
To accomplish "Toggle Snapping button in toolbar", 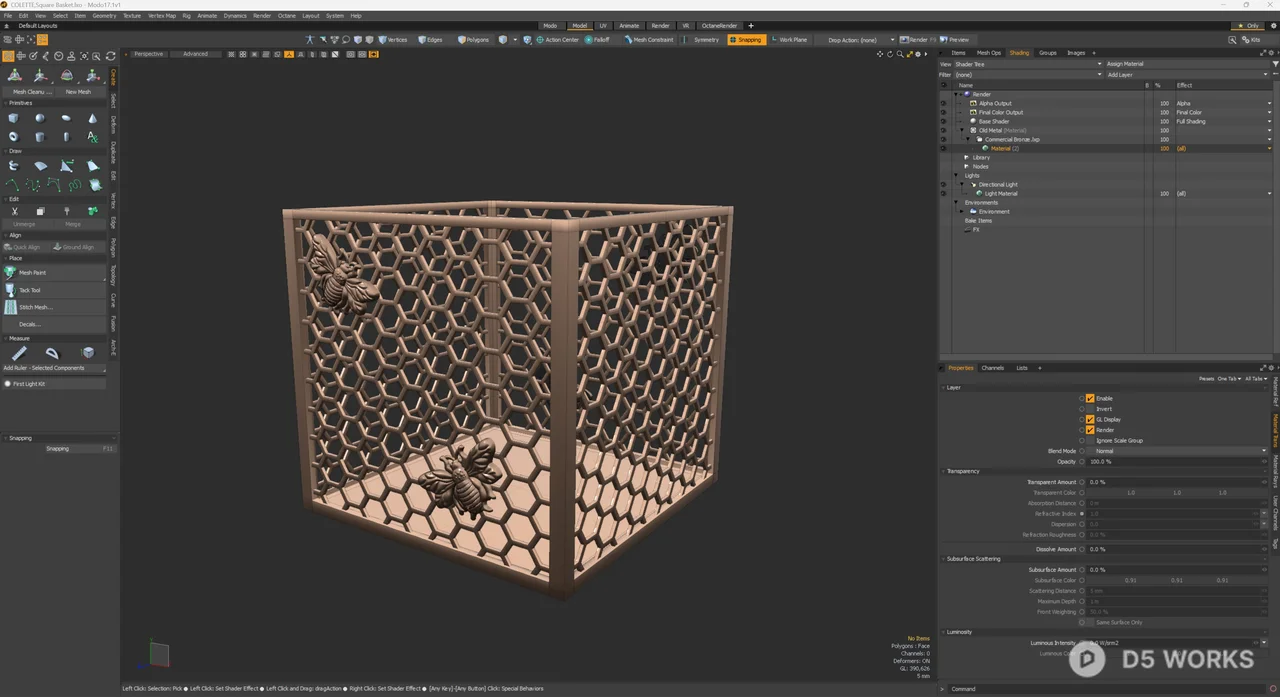I will (746, 40).
